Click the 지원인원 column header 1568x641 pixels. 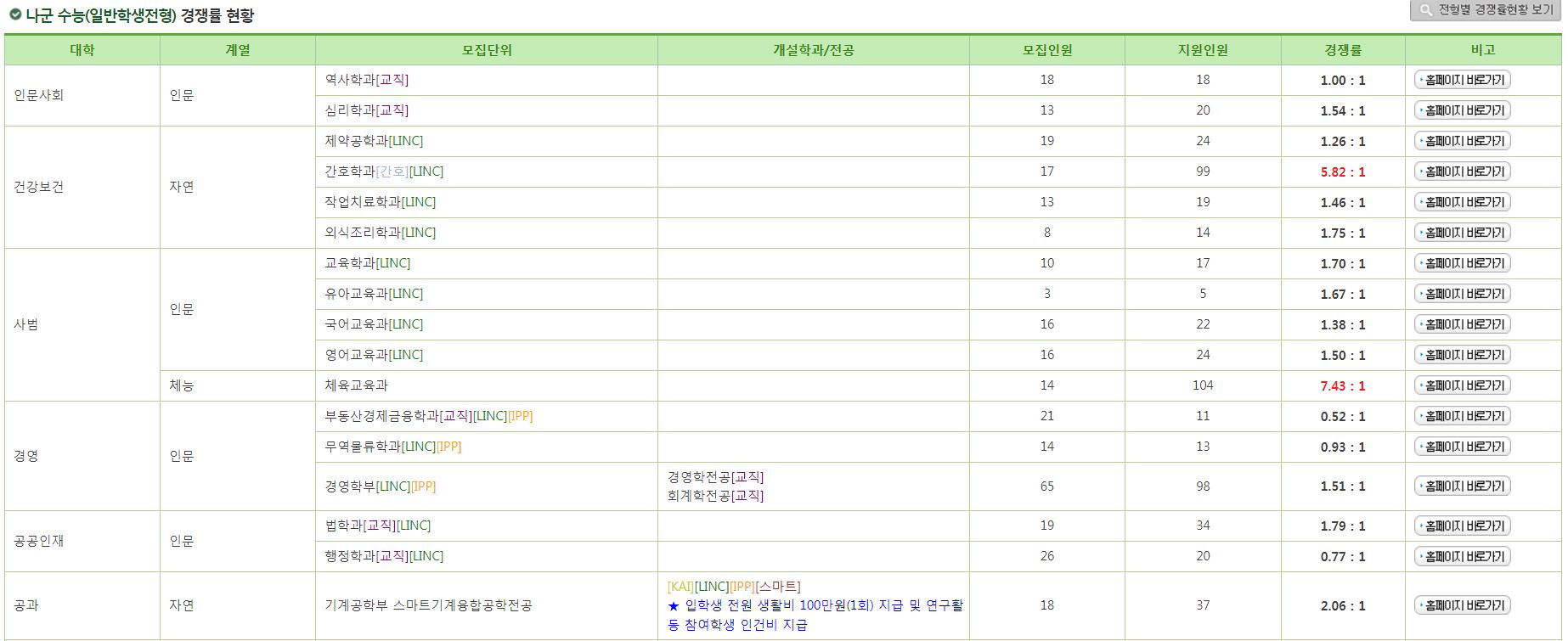tap(1203, 50)
